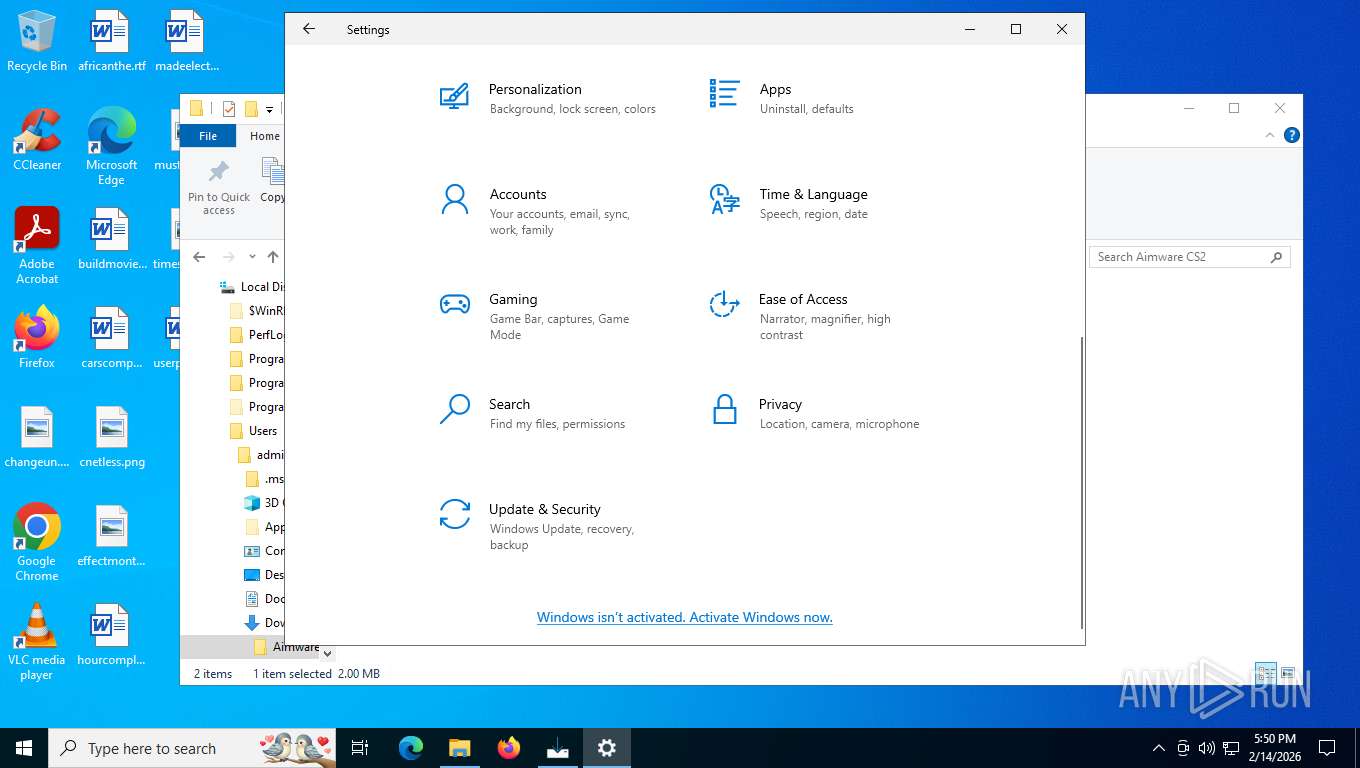Select hourcompl document on desktop
Image resolution: width=1360 pixels, height=768 pixels.
click(111, 635)
